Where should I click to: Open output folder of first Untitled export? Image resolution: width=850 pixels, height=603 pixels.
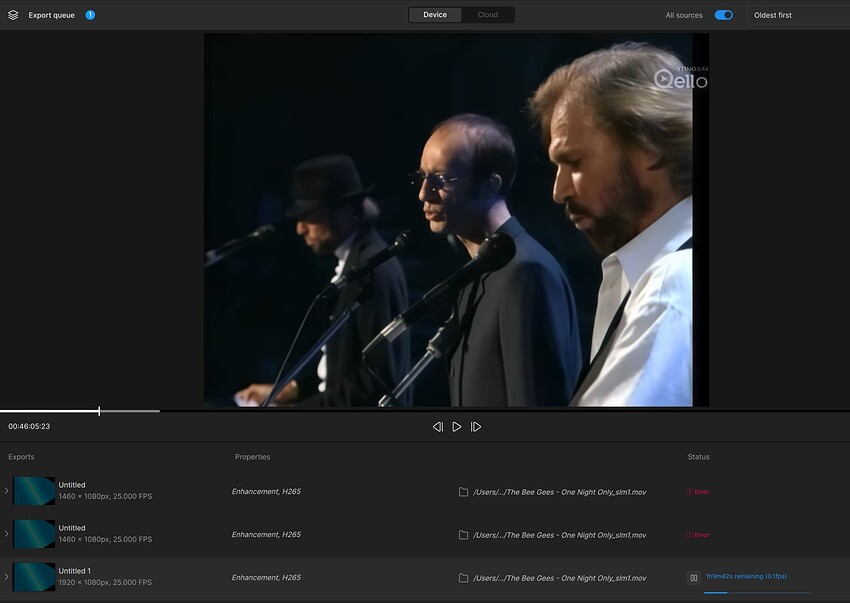[x=463, y=492]
